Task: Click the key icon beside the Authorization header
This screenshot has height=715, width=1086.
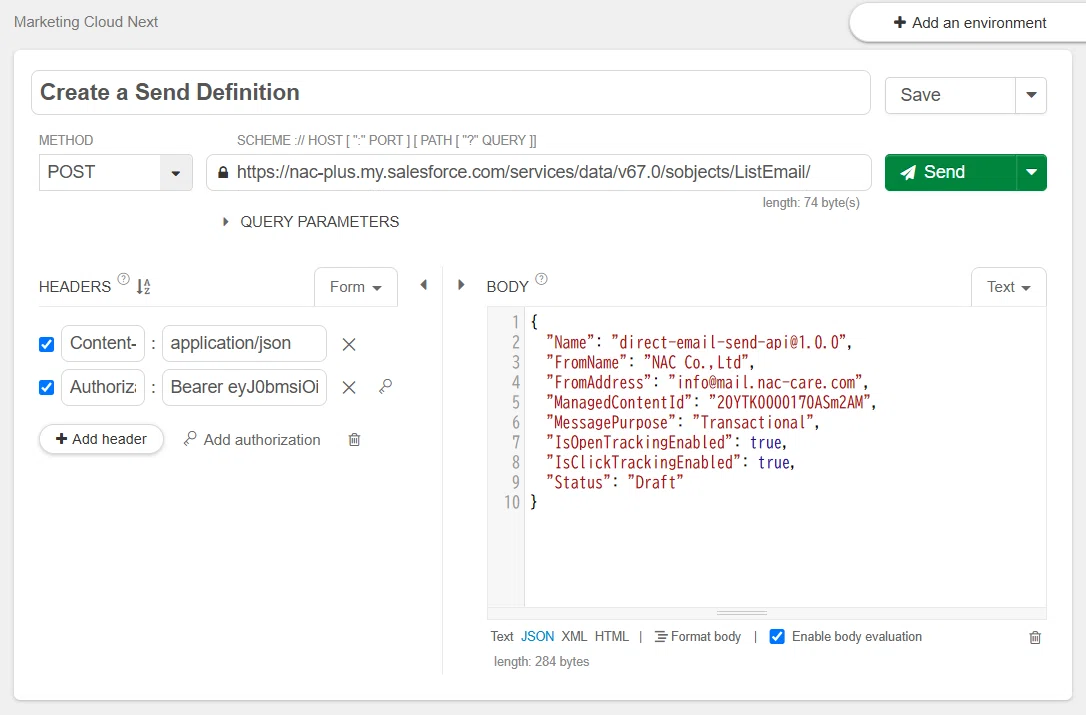Action: tap(386, 387)
